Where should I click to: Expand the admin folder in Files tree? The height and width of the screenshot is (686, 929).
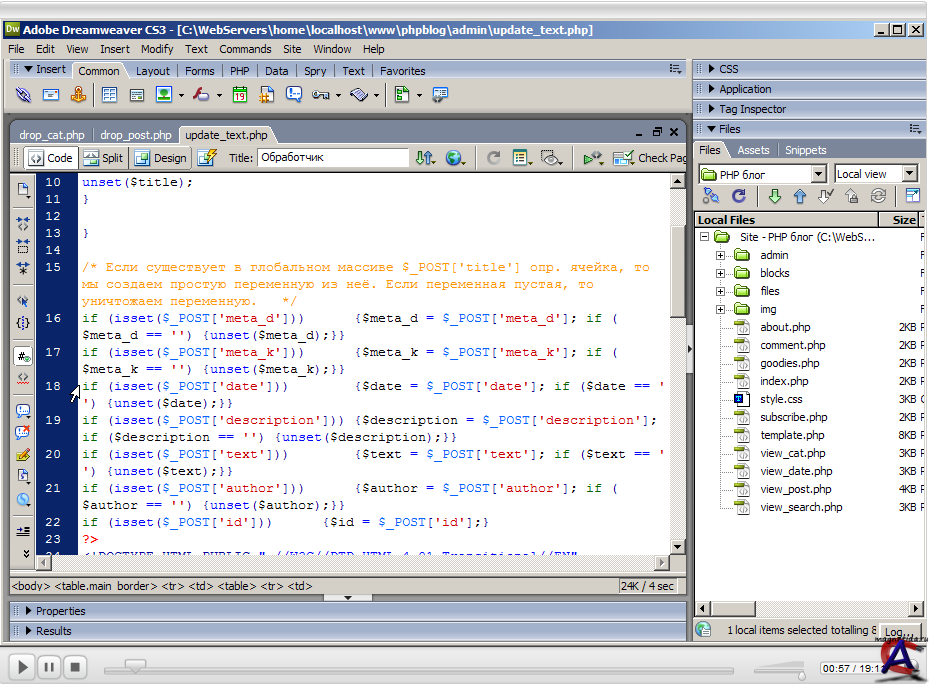[720, 255]
